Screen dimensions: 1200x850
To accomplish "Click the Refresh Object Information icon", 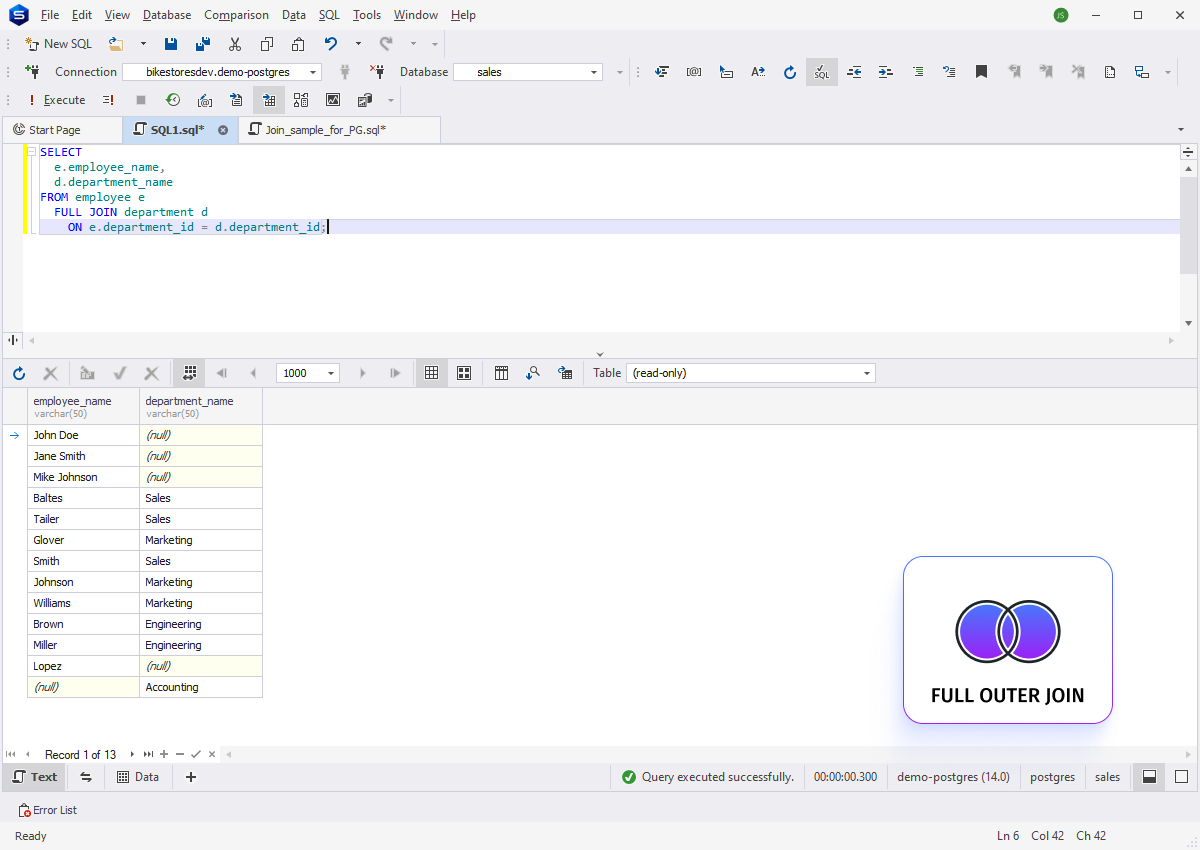I will [x=790, y=72].
